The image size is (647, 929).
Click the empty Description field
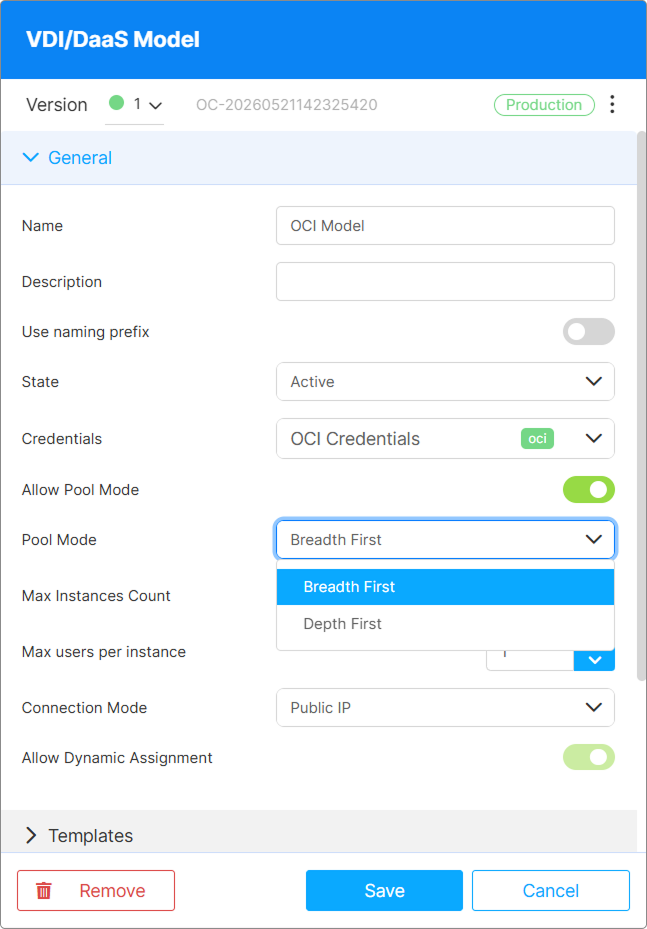pos(445,281)
